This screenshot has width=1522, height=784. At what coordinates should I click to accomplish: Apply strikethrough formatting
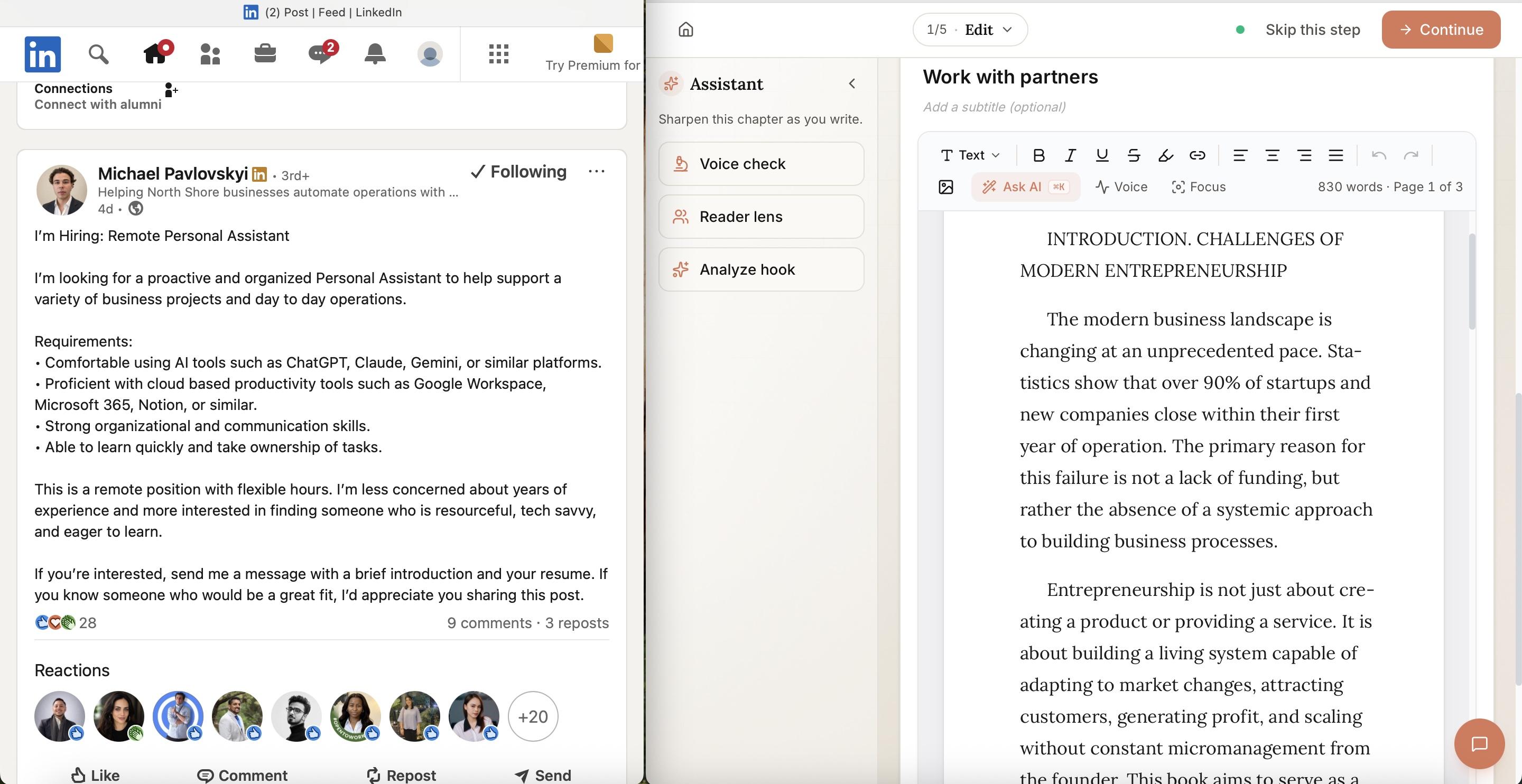point(1133,155)
